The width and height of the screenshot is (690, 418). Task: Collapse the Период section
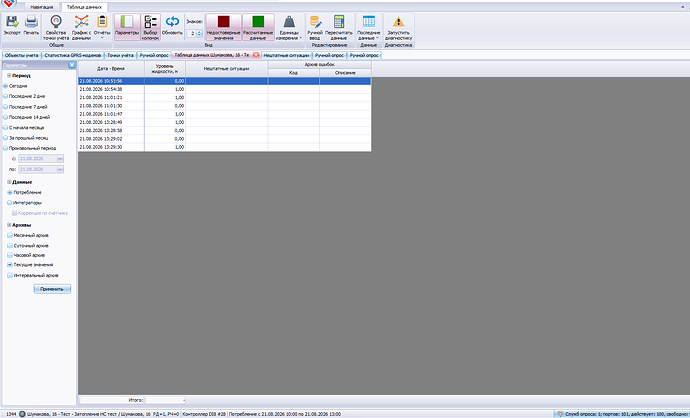pyautogui.click(x=9, y=76)
